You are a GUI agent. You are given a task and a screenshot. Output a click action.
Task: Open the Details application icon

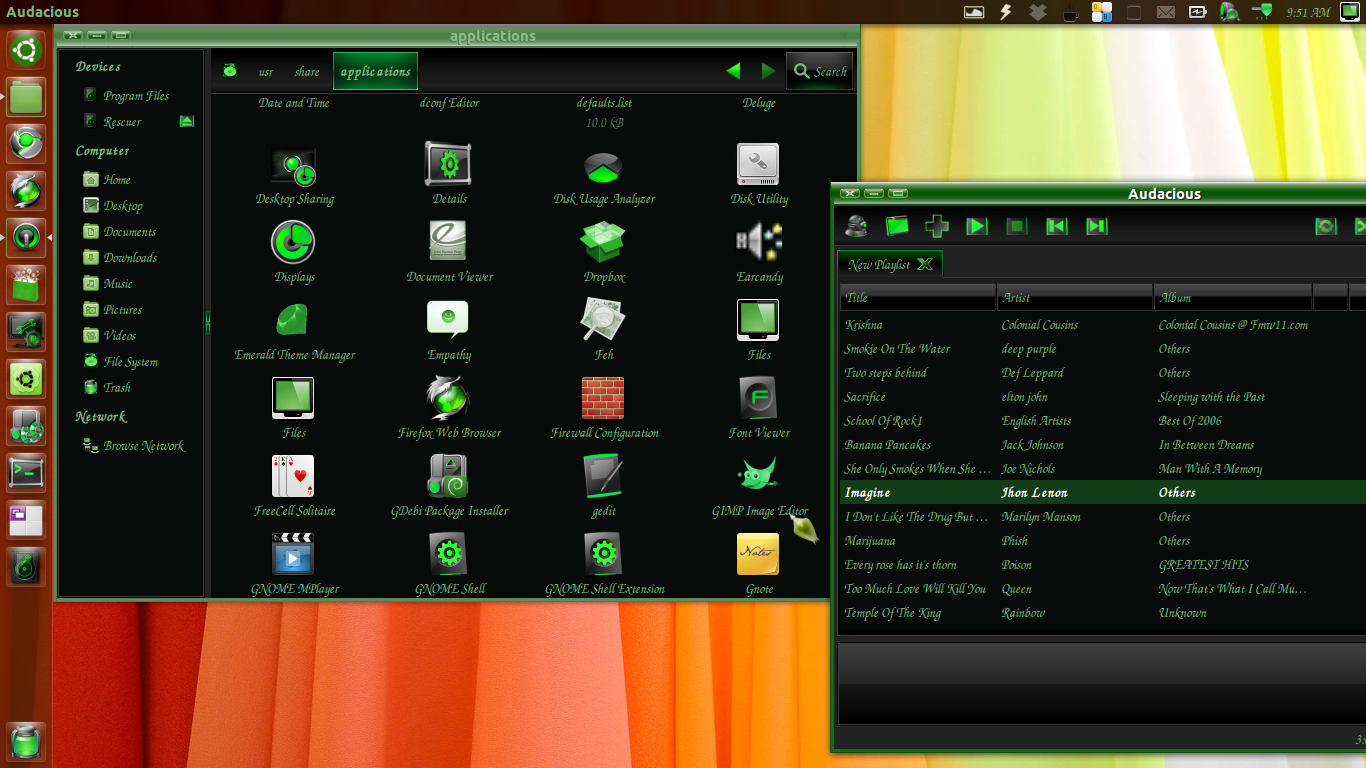[449, 164]
